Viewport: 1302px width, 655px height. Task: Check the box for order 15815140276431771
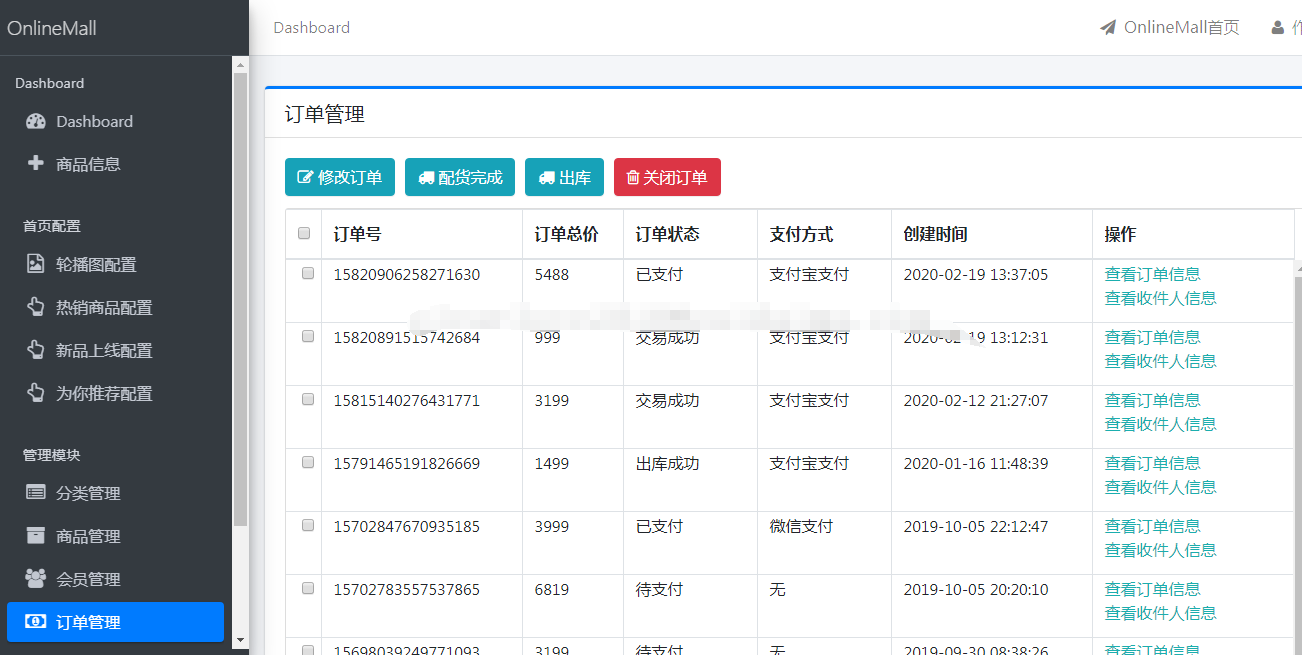pos(308,399)
